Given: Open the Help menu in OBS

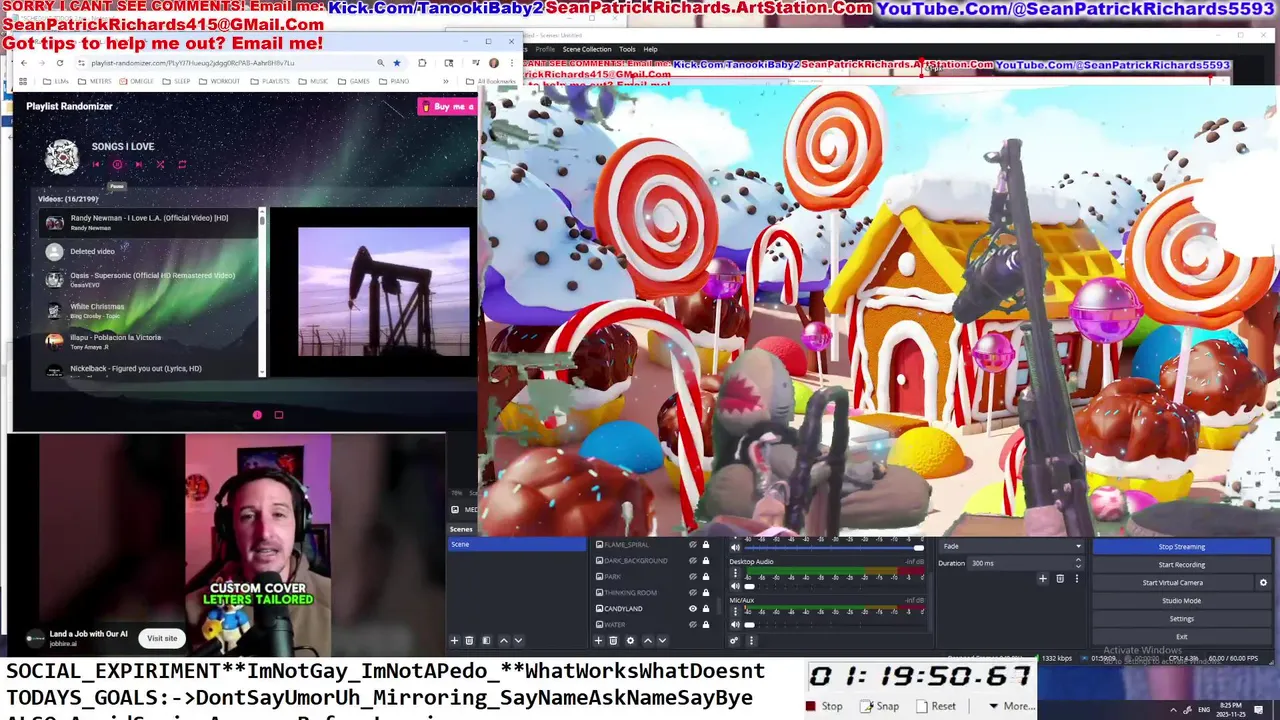Looking at the screenshot, I should click(650, 49).
